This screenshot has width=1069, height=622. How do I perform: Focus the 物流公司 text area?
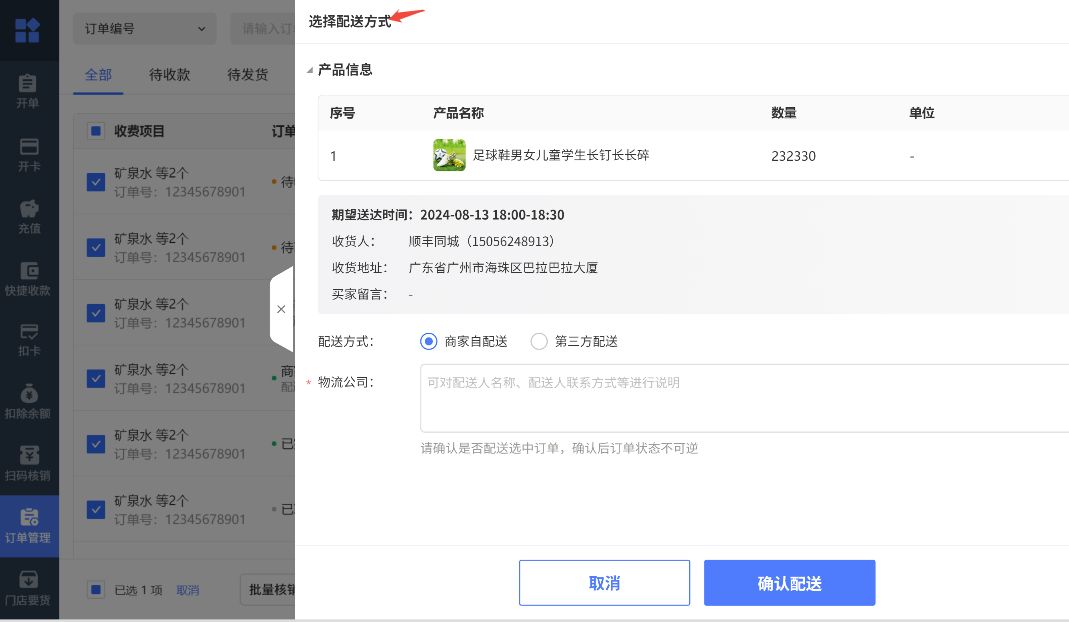(x=744, y=398)
